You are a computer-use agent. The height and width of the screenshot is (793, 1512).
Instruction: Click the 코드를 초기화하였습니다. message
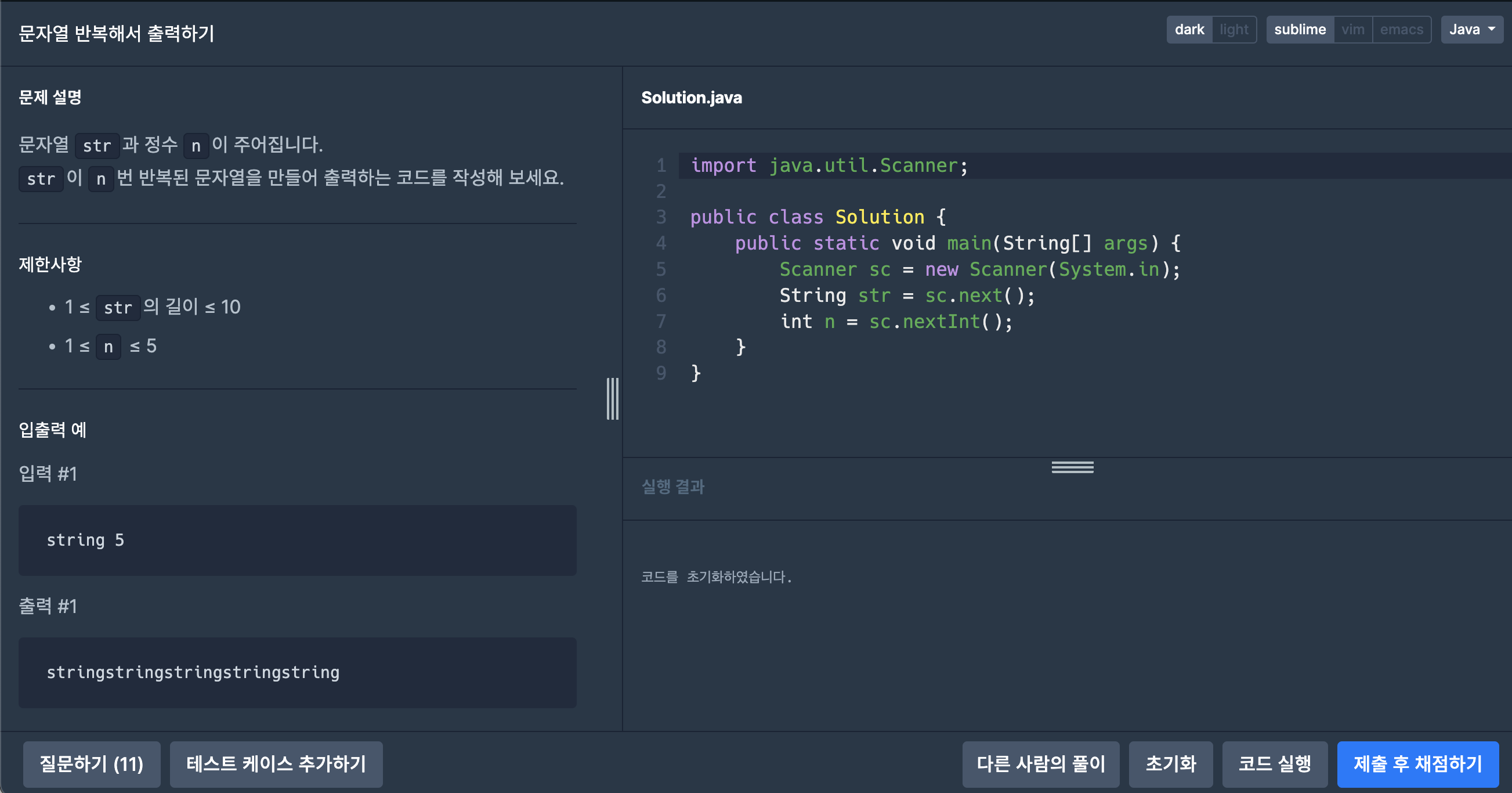pos(716,577)
